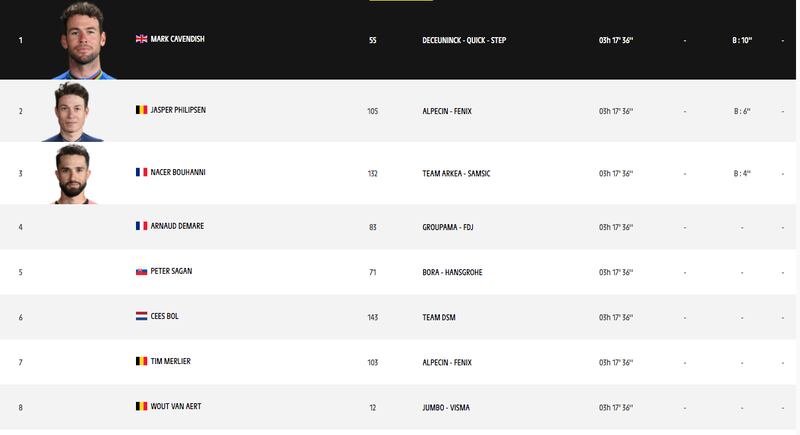Click the French flag beside Nacer Bouhanni

tap(141, 172)
